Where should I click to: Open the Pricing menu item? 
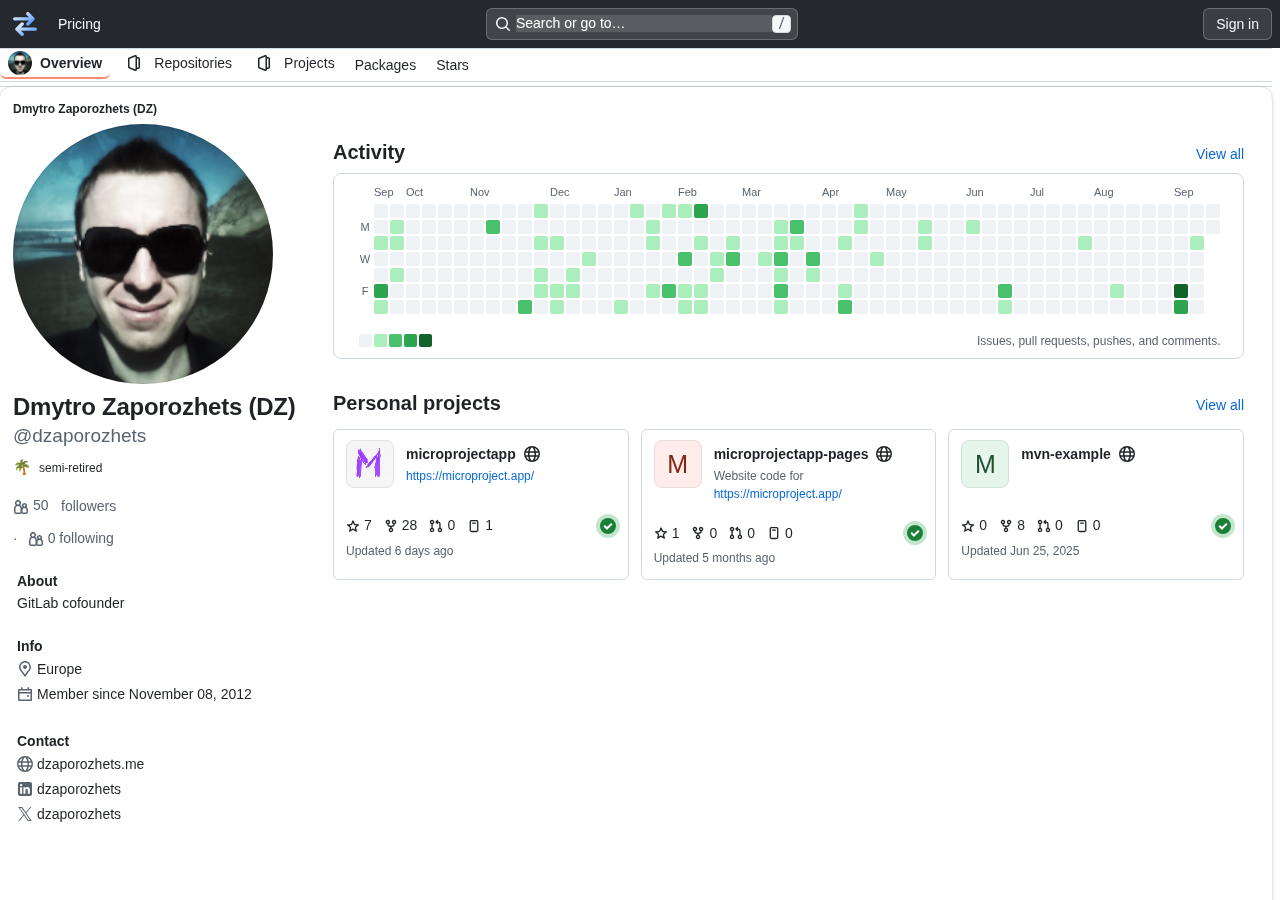79,24
